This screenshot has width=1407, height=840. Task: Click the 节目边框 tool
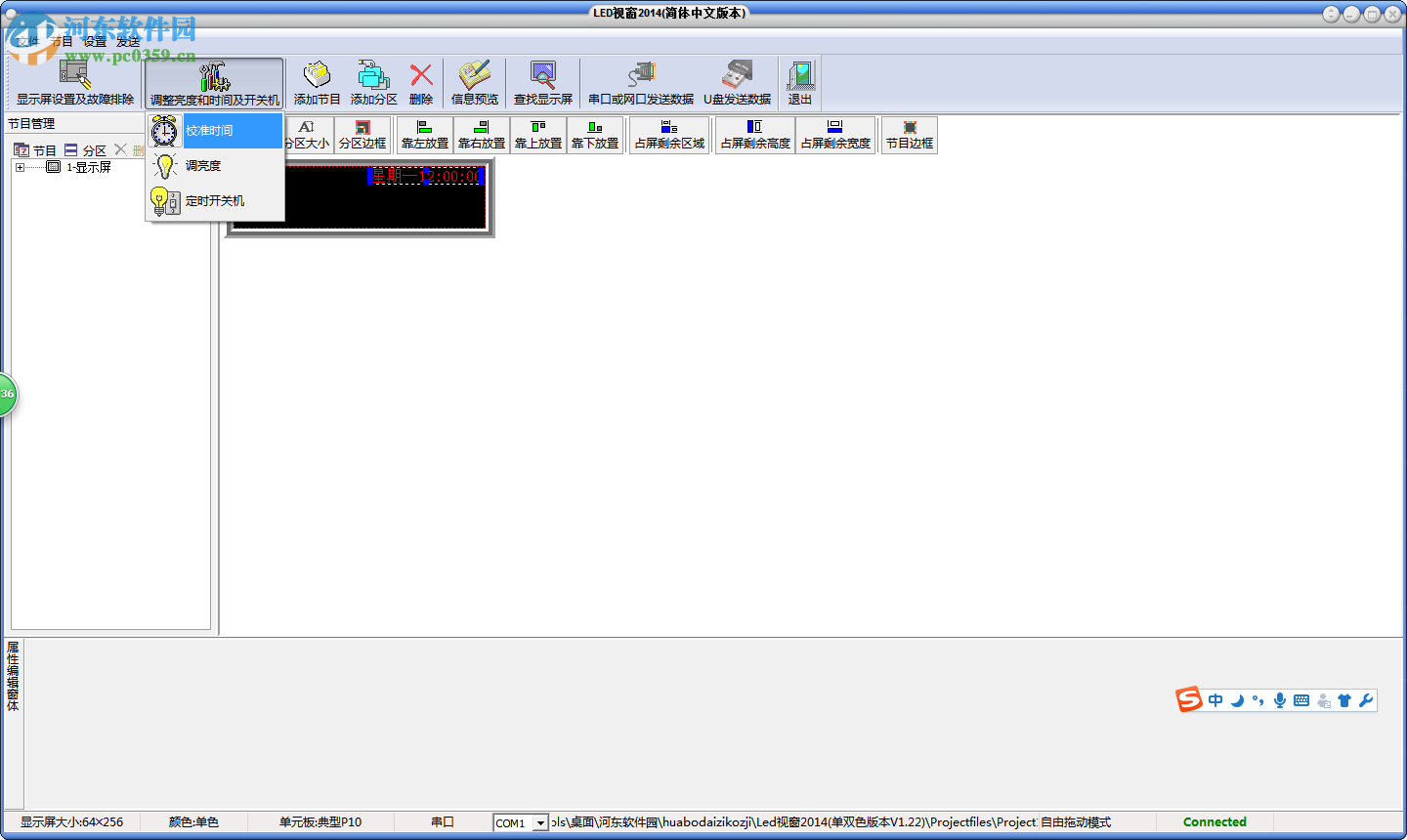pyautogui.click(x=910, y=135)
